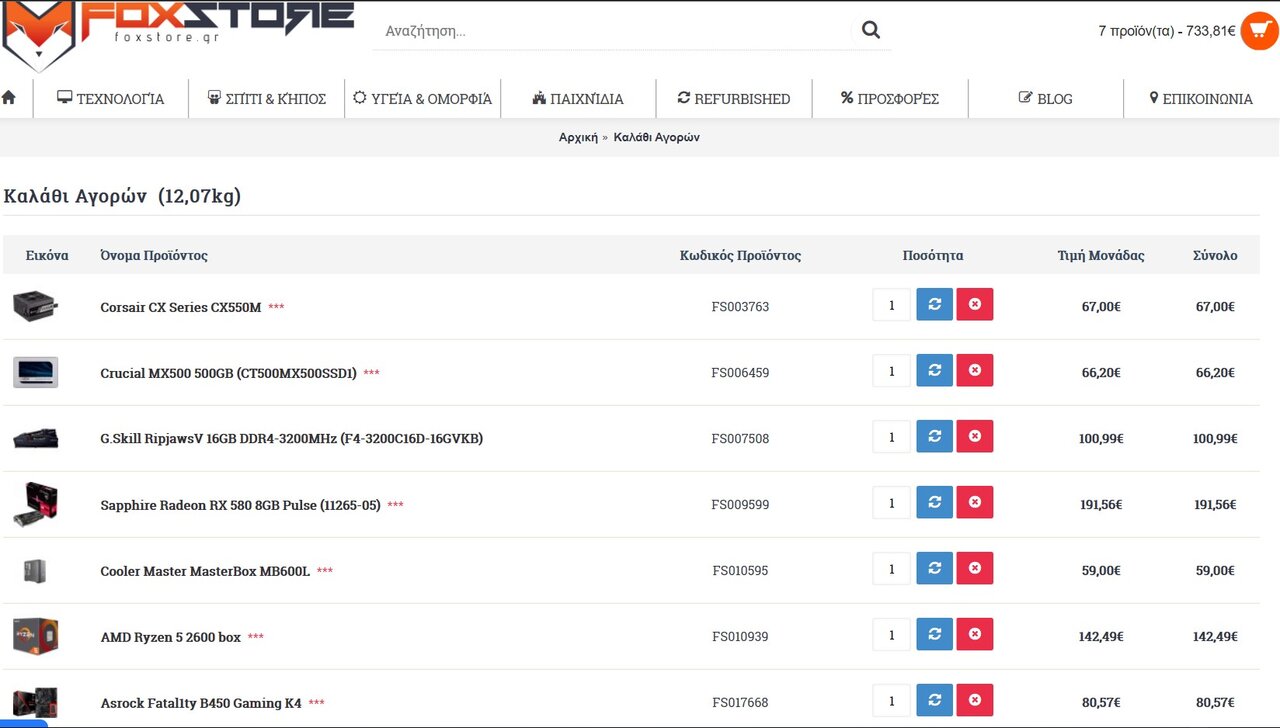Click the search magnifier icon
1280x728 pixels.
coord(871,30)
